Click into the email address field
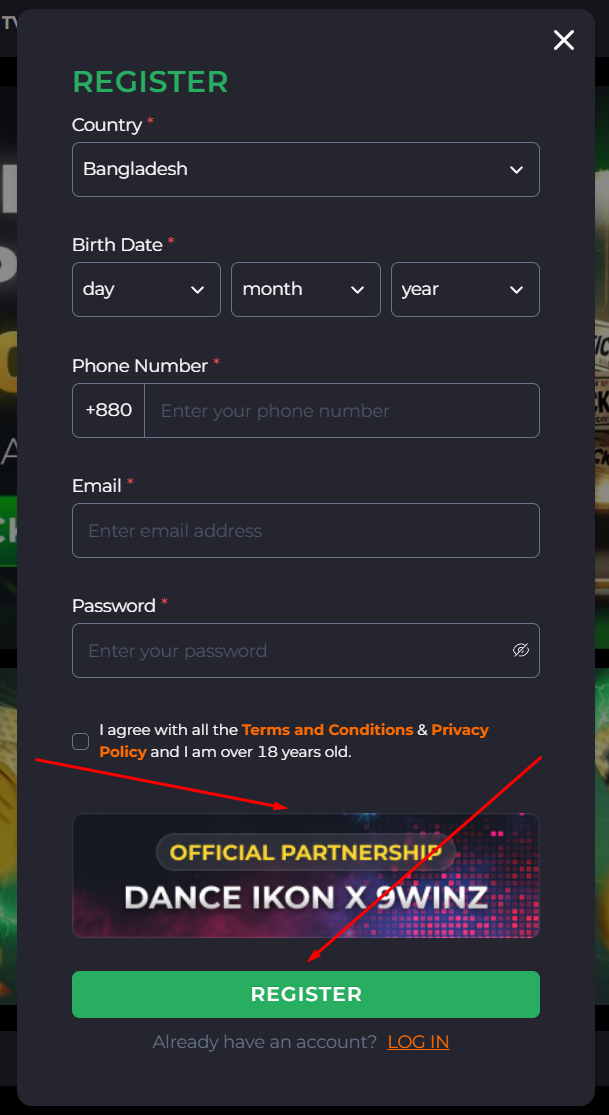Image resolution: width=609 pixels, height=1115 pixels. point(305,530)
